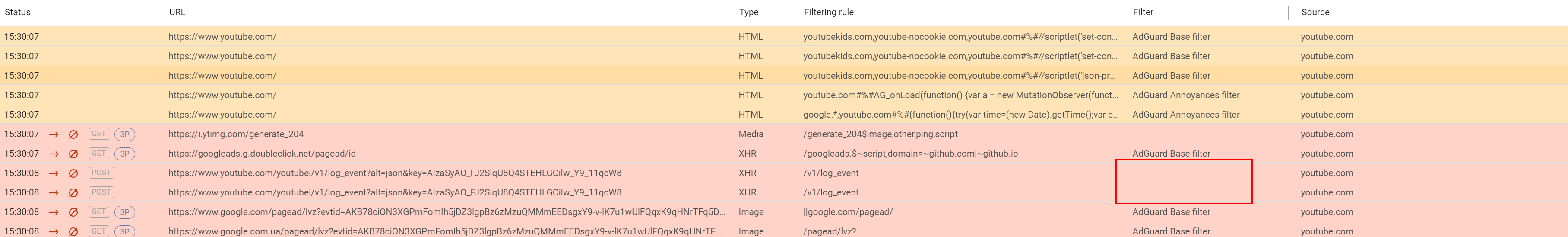This screenshot has width=1568, height=237.
Task: Select the AG_onLoad MutationObserver rule row
Action: tap(784, 95)
